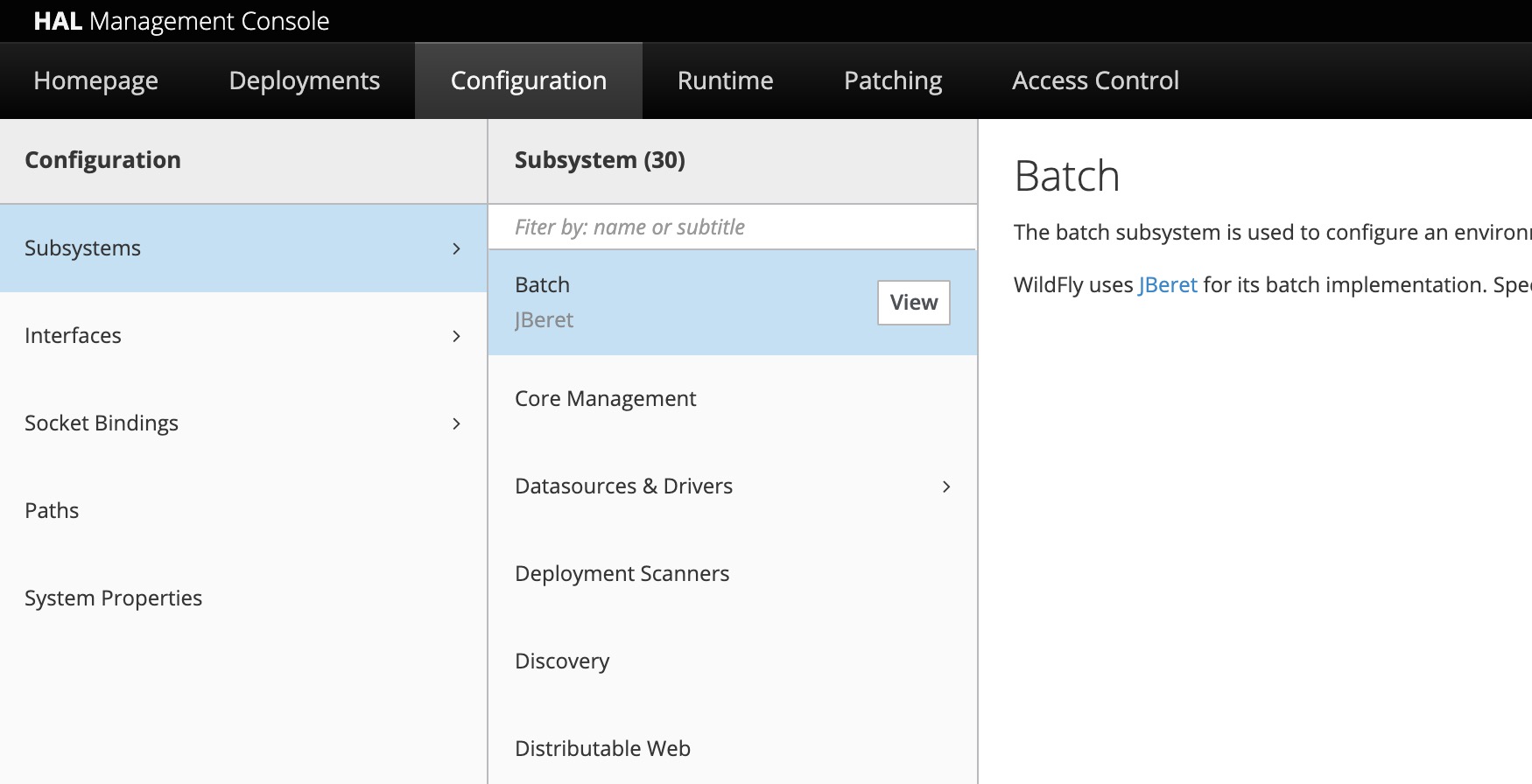The image size is (1532, 784).
Task: Select the Datasources & Drivers subsystem
Action: [x=733, y=486]
